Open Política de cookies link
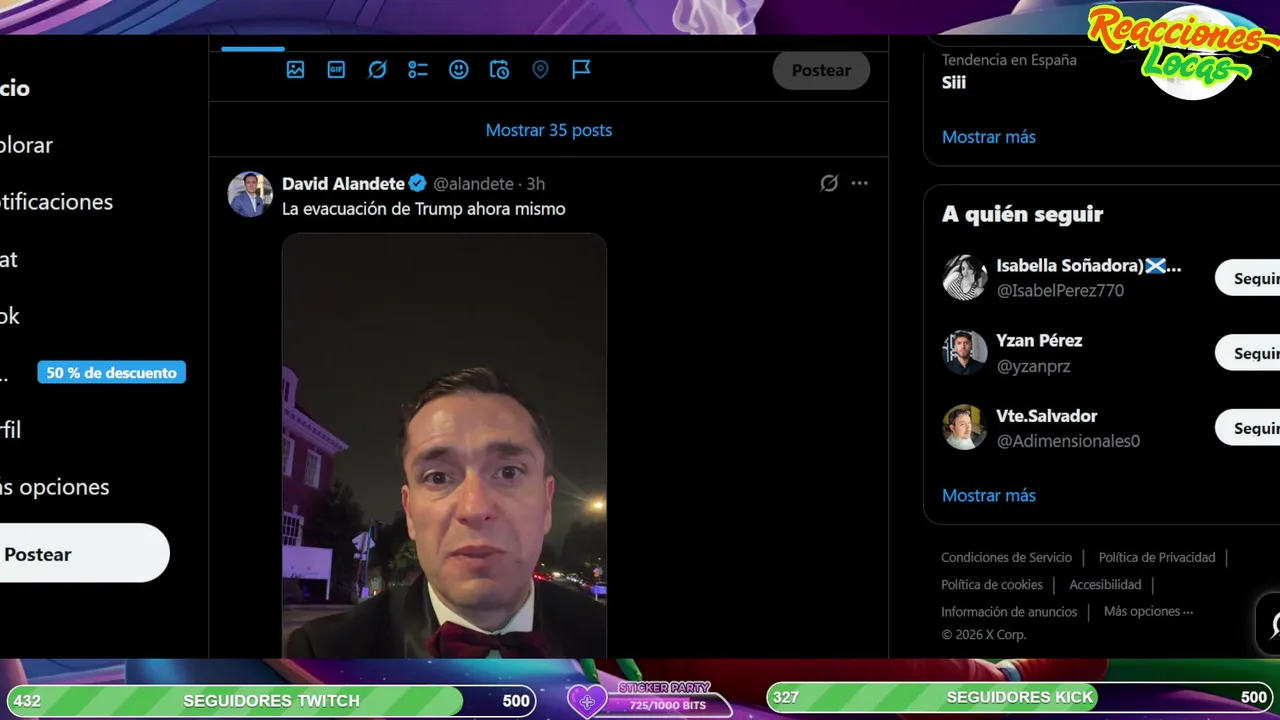The width and height of the screenshot is (1280, 720). click(x=991, y=585)
